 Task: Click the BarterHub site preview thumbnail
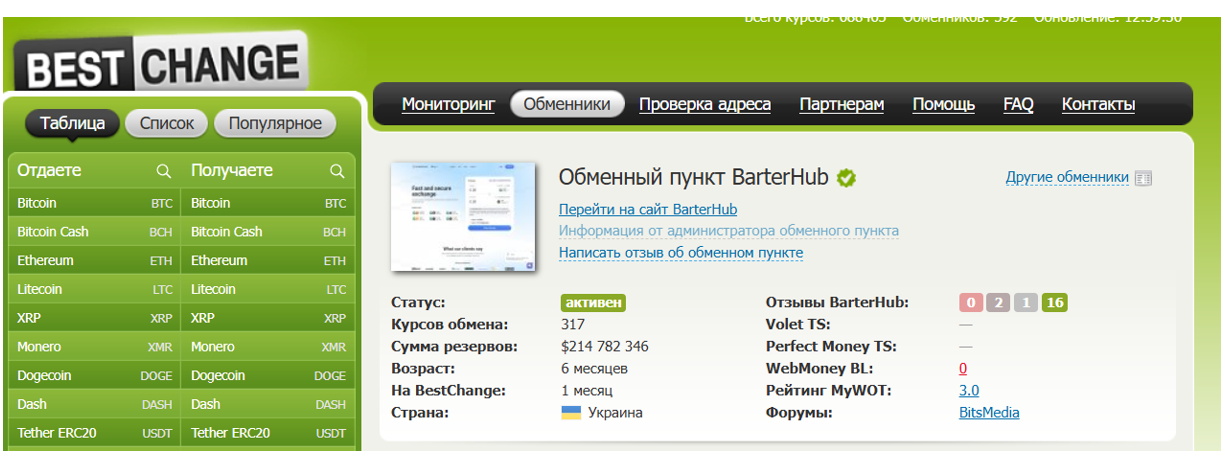[x=463, y=217]
